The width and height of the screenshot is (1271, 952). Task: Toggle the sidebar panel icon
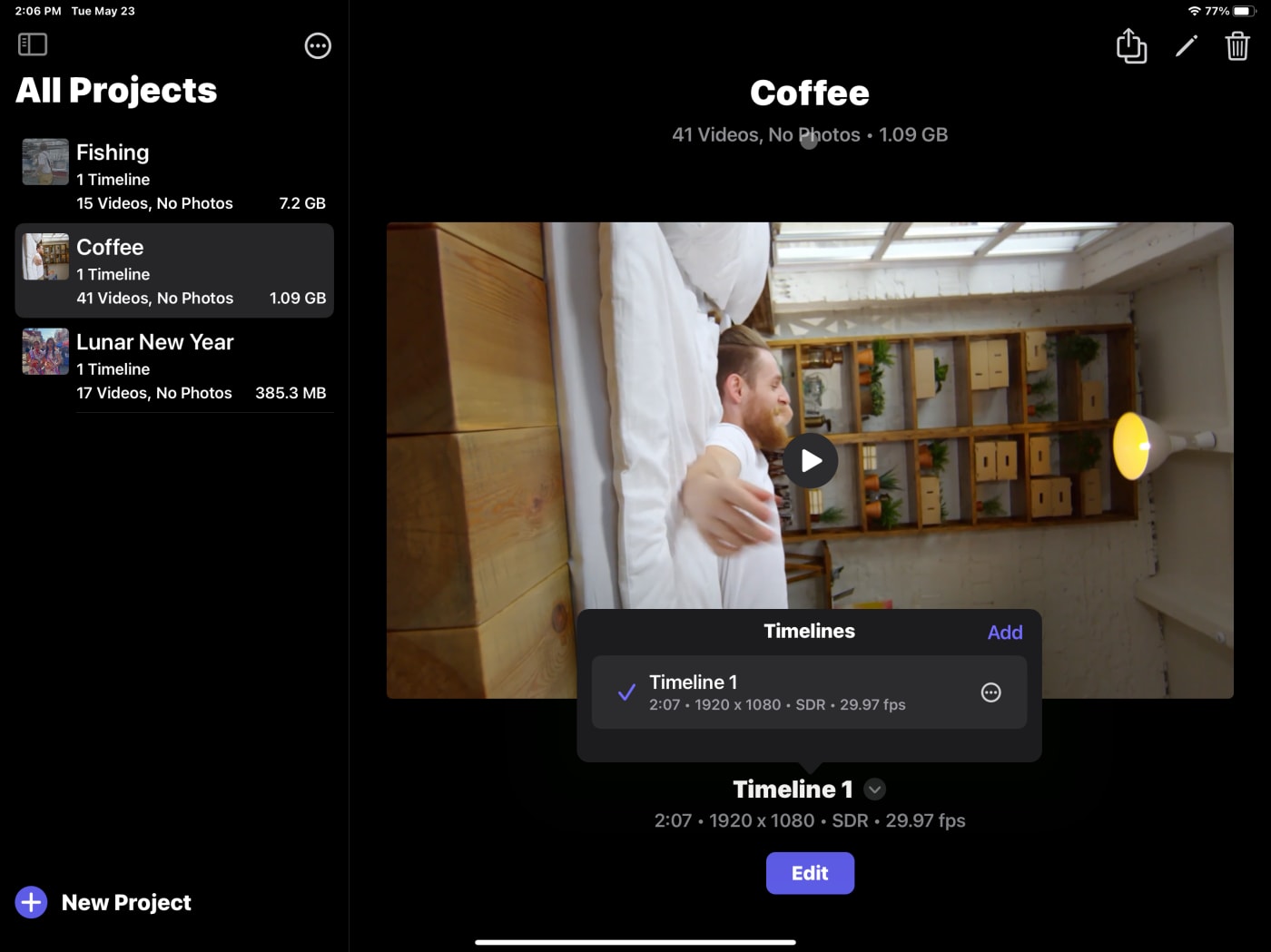click(x=33, y=44)
